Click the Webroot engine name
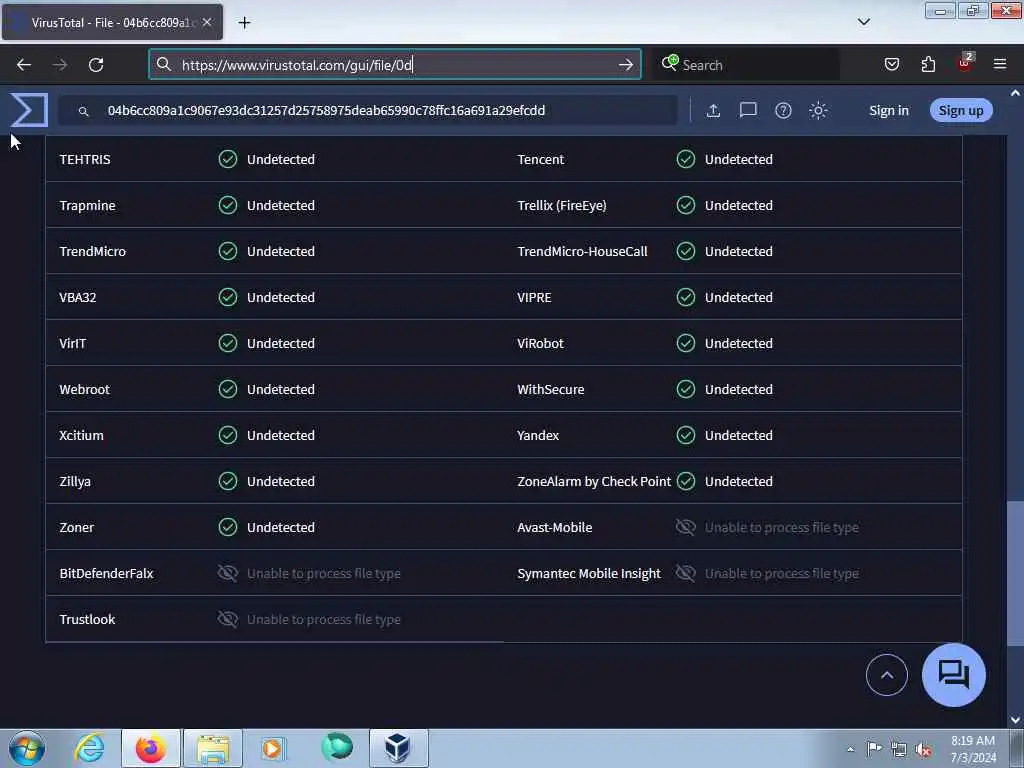The width and height of the screenshot is (1024, 768). (84, 389)
